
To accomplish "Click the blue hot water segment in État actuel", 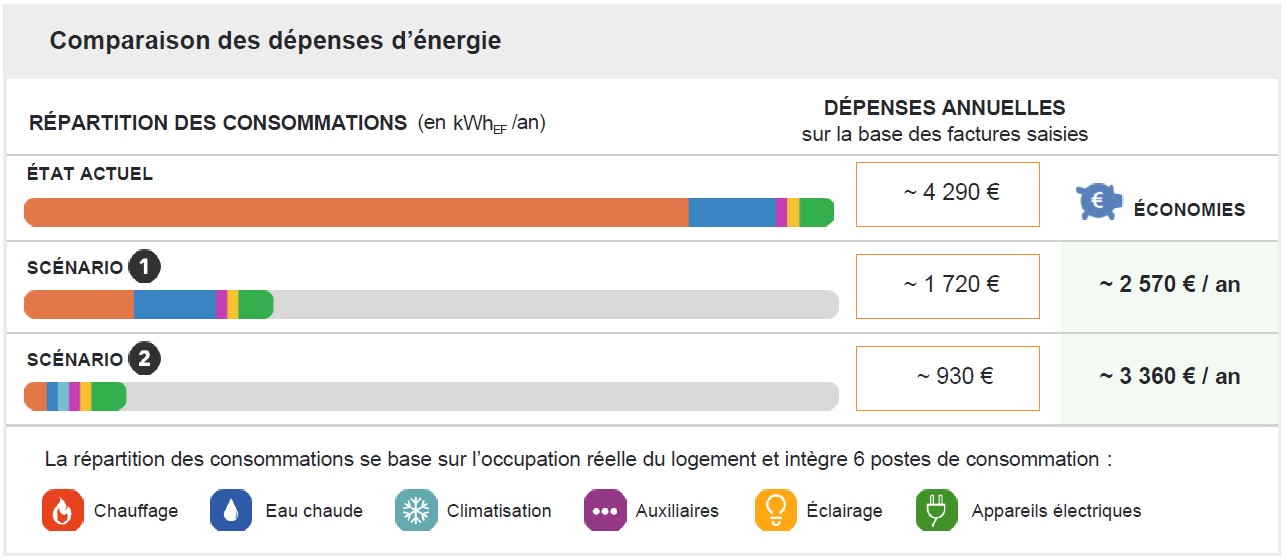I will (731, 213).
